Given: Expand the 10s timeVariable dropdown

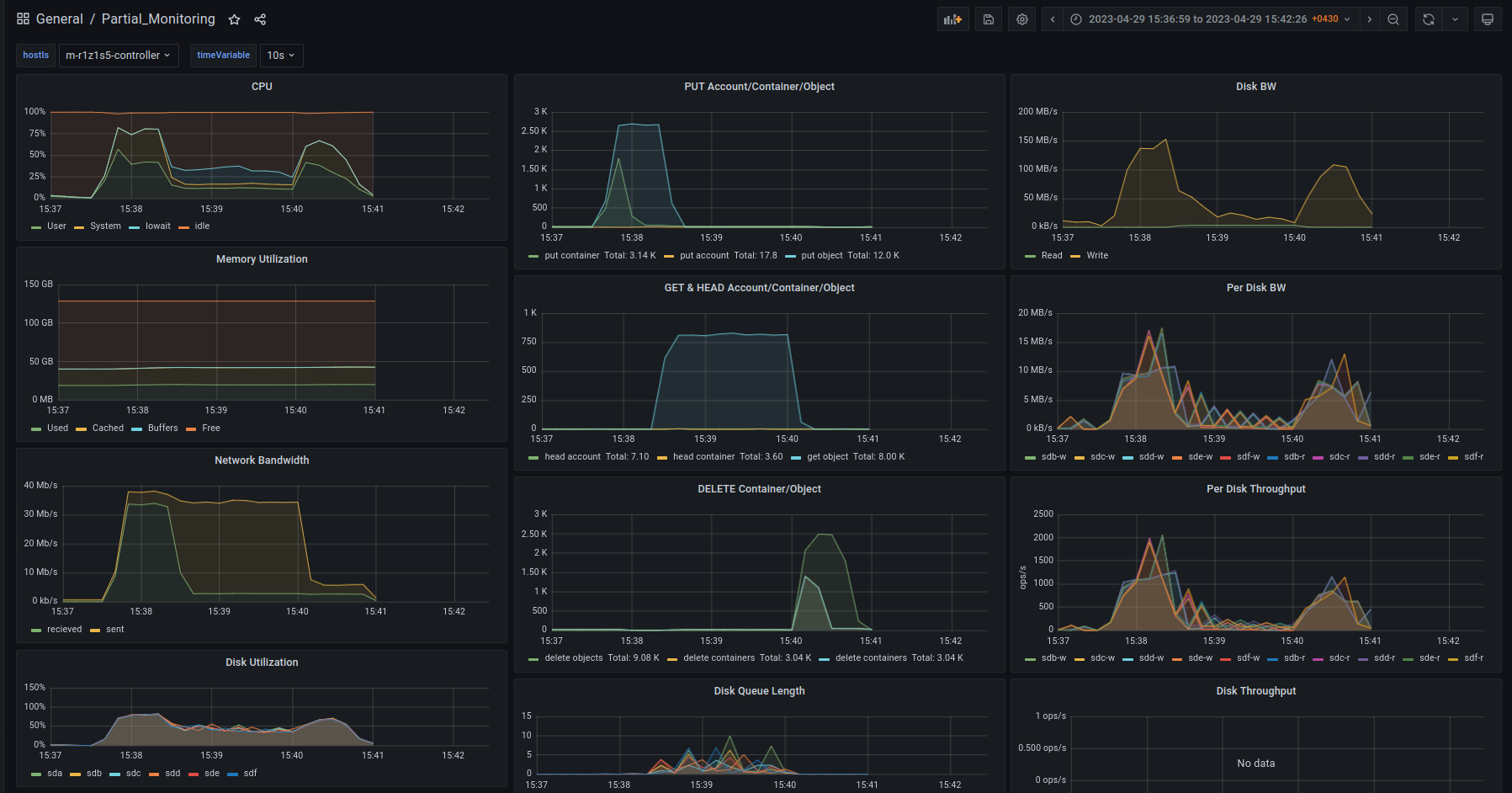Looking at the screenshot, I should pos(281,56).
